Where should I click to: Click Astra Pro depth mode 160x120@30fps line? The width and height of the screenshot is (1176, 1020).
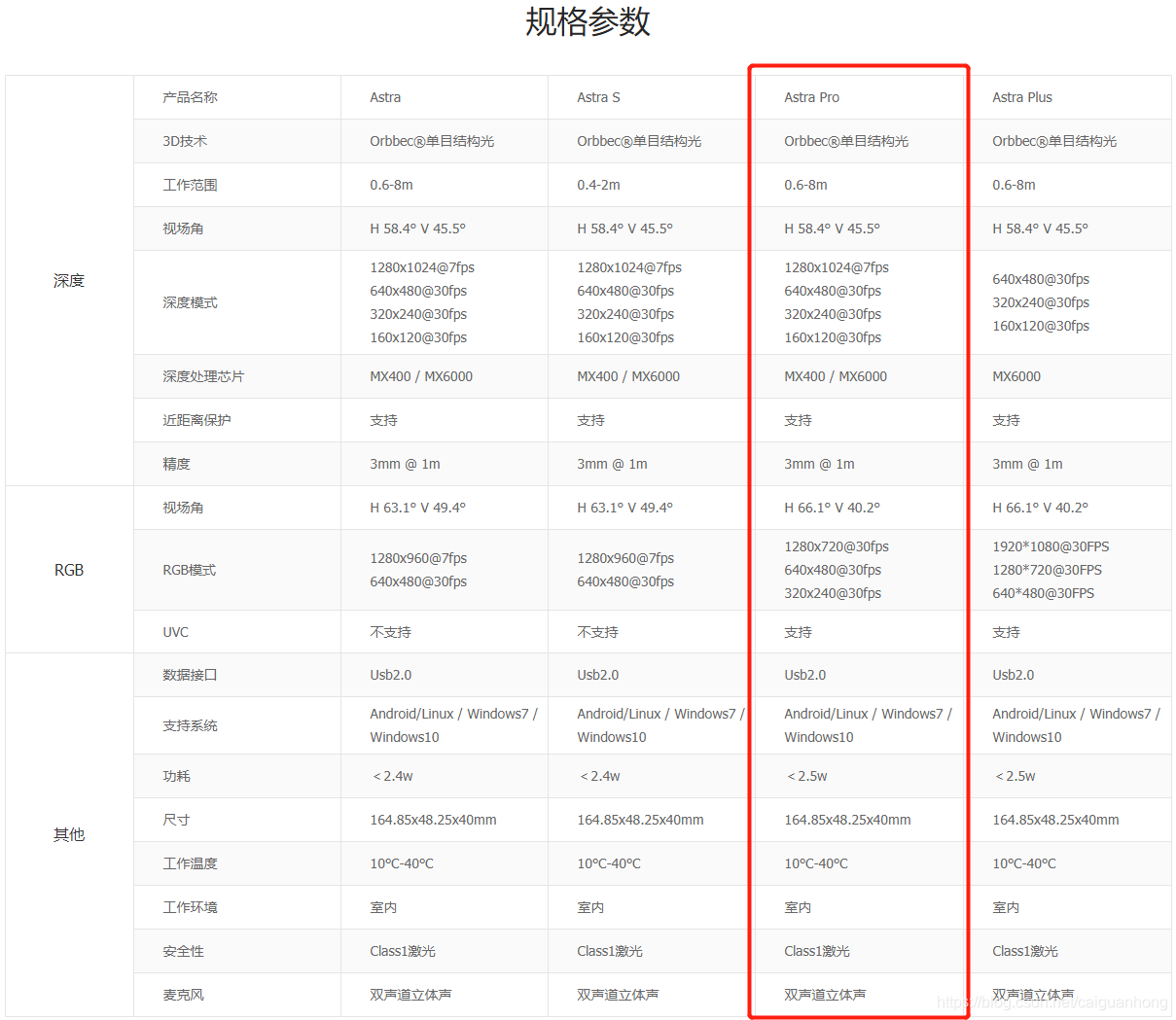[x=833, y=337]
